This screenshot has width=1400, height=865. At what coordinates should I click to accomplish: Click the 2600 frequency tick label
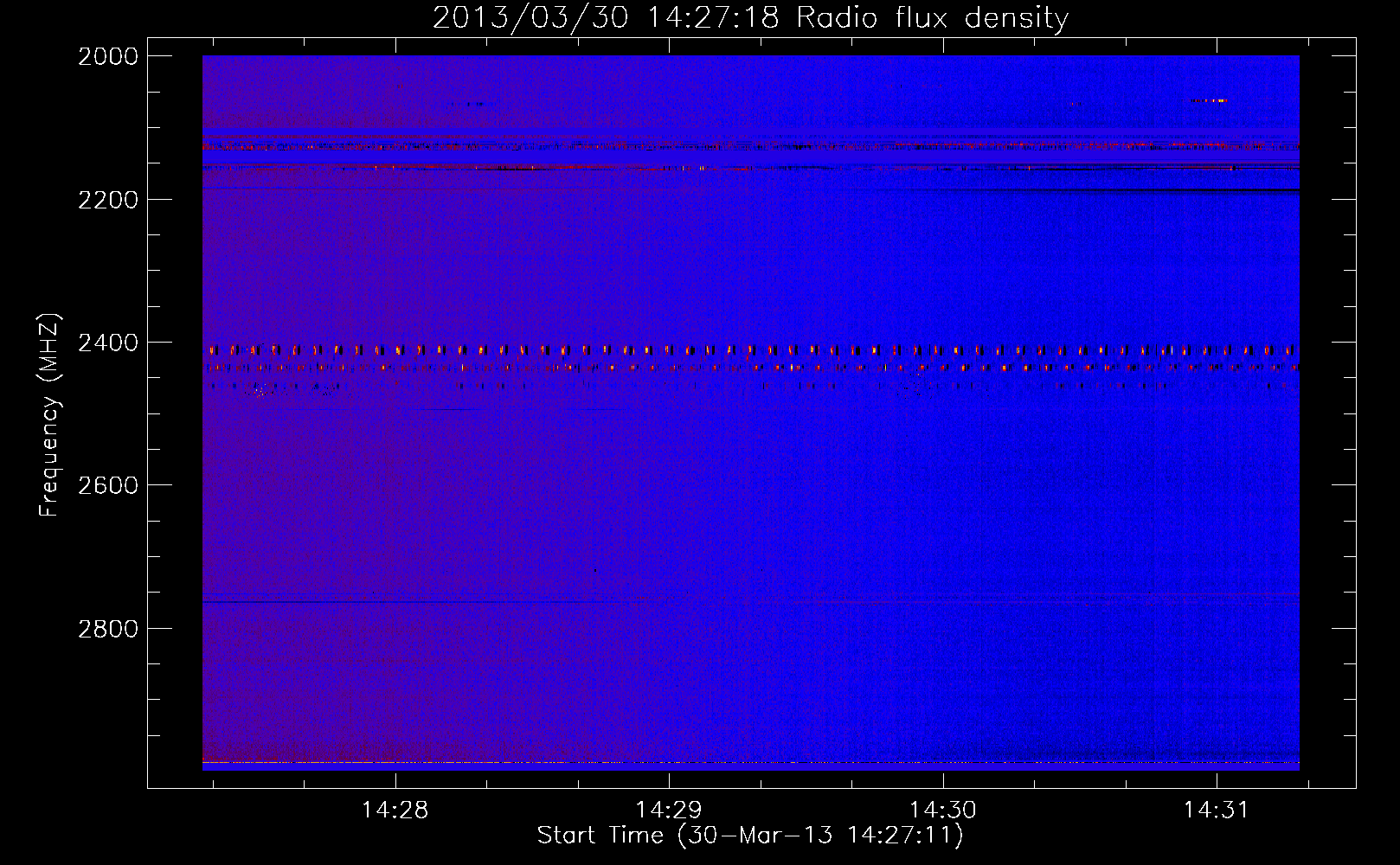click(x=108, y=485)
